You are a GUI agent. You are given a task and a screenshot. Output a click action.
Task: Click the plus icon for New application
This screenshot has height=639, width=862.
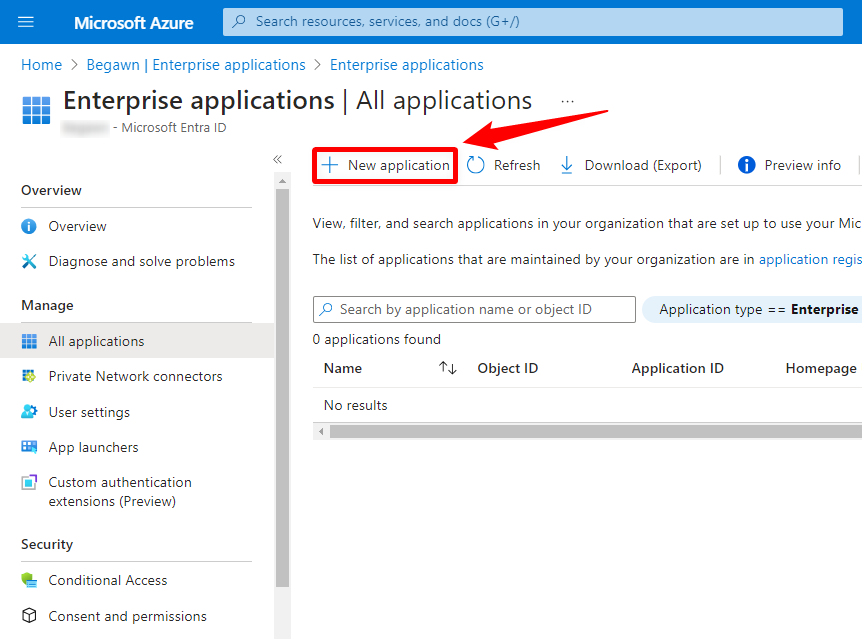click(x=330, y=165)
